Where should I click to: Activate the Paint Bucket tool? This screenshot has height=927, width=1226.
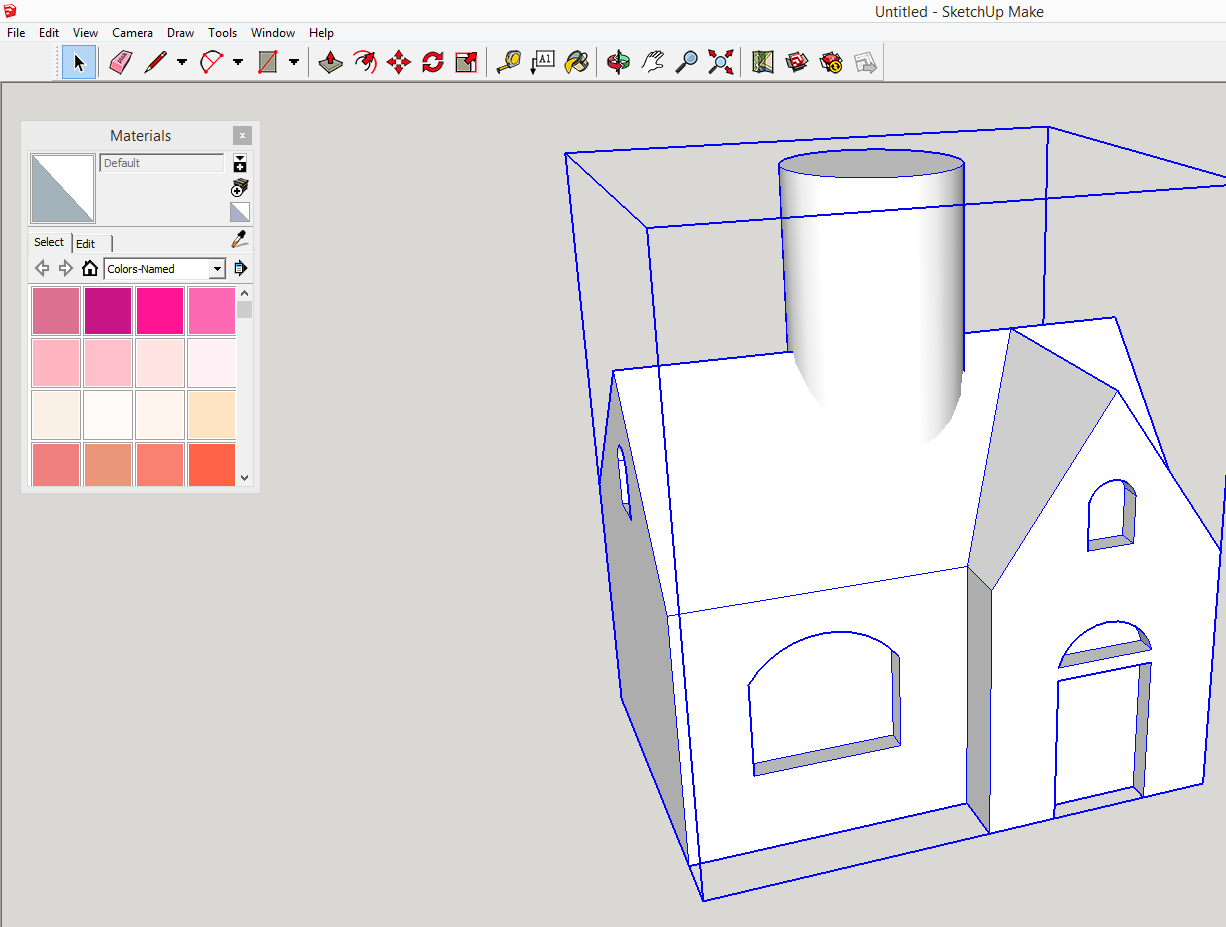pos(576,63)
